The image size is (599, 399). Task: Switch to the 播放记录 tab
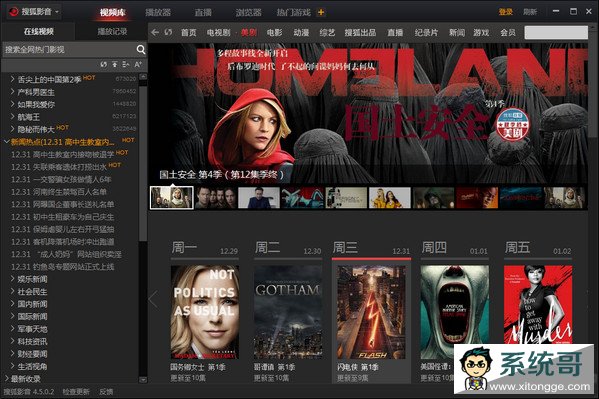(112, 32)
